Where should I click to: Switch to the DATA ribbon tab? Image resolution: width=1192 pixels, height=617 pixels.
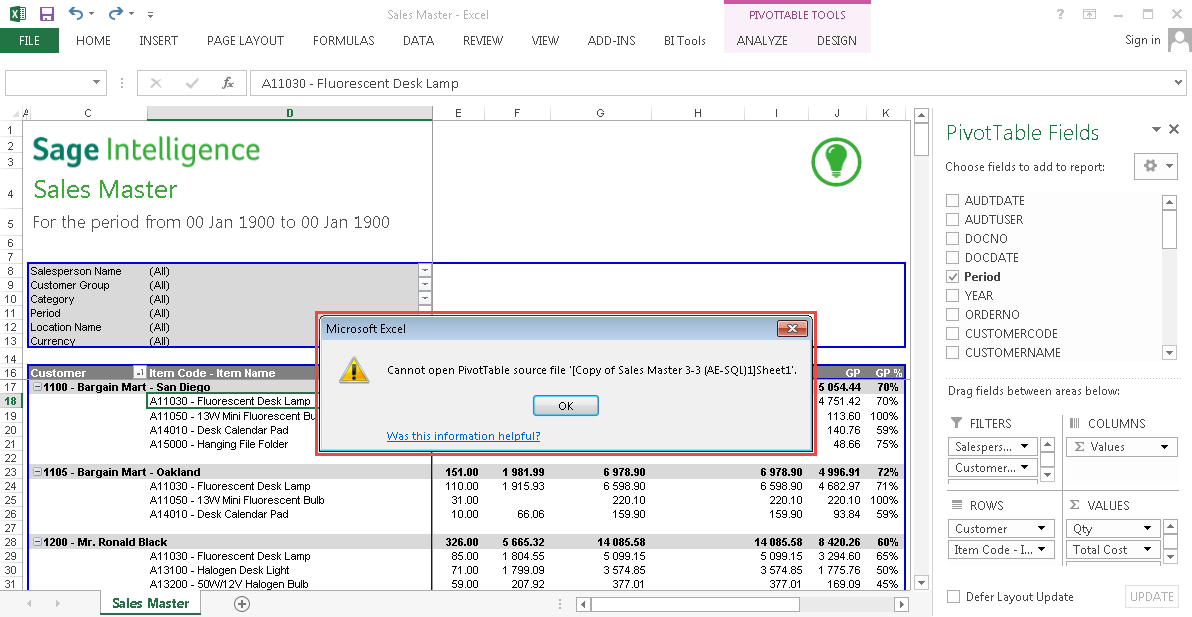click(418, 40)
